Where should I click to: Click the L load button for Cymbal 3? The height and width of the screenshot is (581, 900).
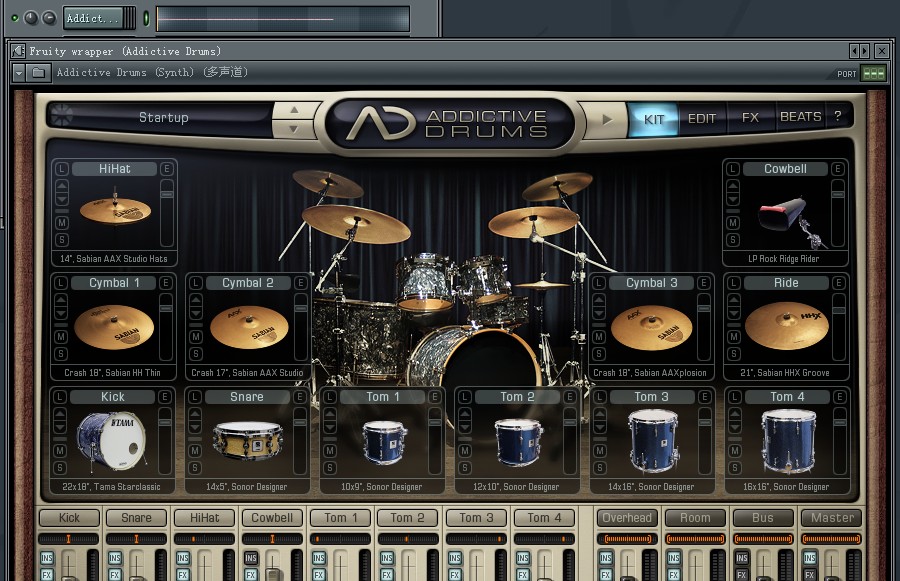(599, 282)
